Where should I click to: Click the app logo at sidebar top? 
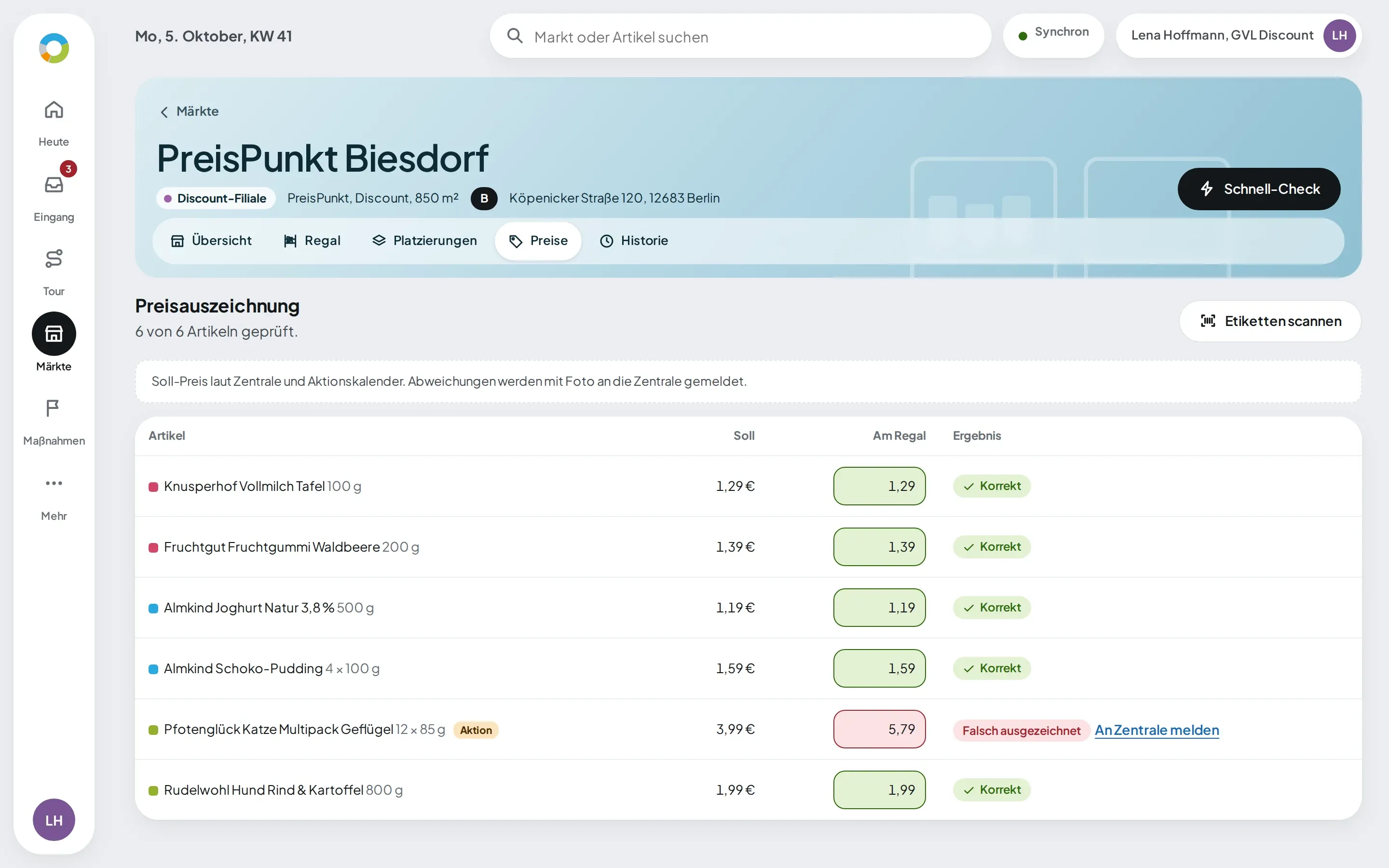coord(54,48)
